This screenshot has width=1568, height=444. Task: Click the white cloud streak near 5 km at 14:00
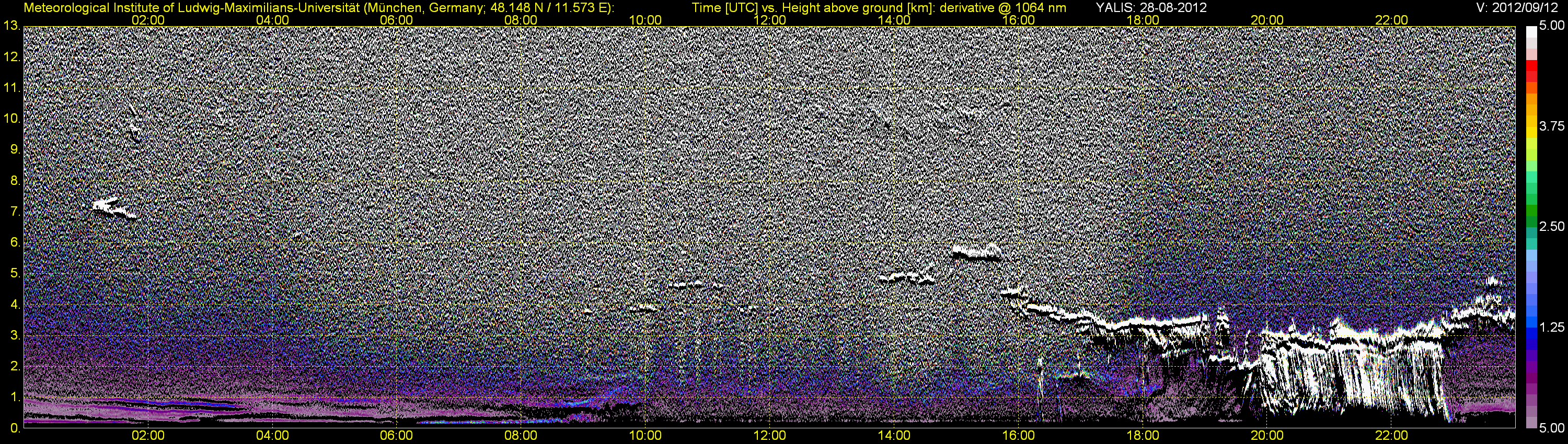(x=907, y=278)
